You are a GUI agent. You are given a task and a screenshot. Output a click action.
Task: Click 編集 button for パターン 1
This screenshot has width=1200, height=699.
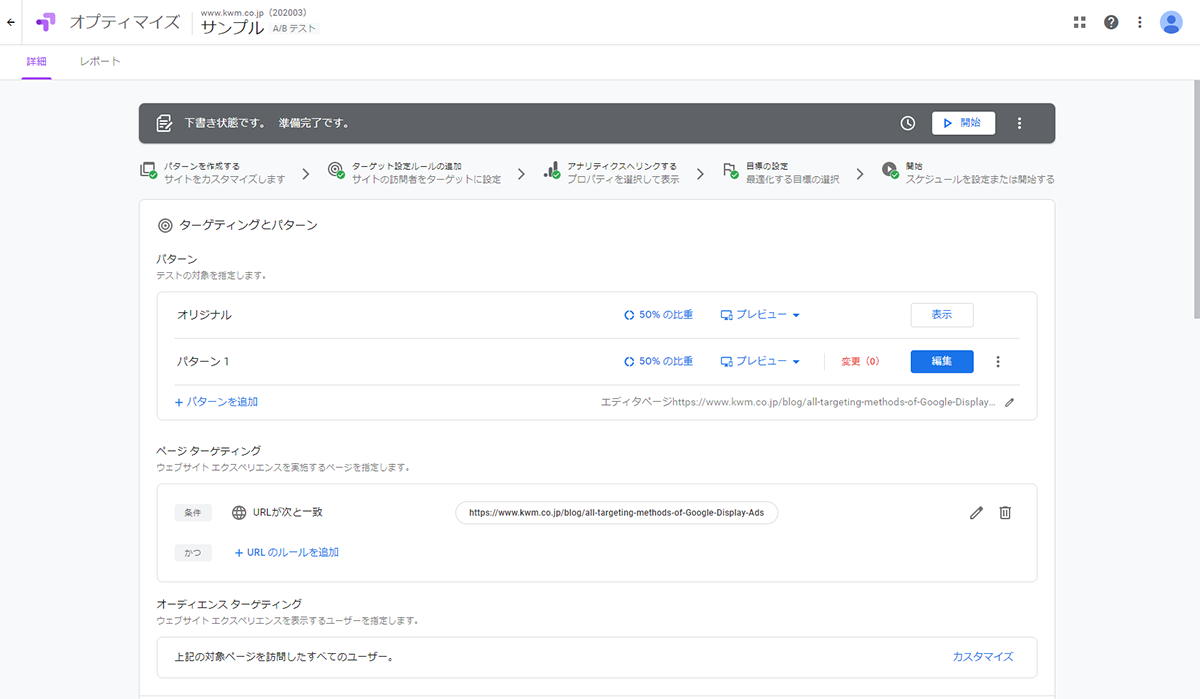click(942, 361)
